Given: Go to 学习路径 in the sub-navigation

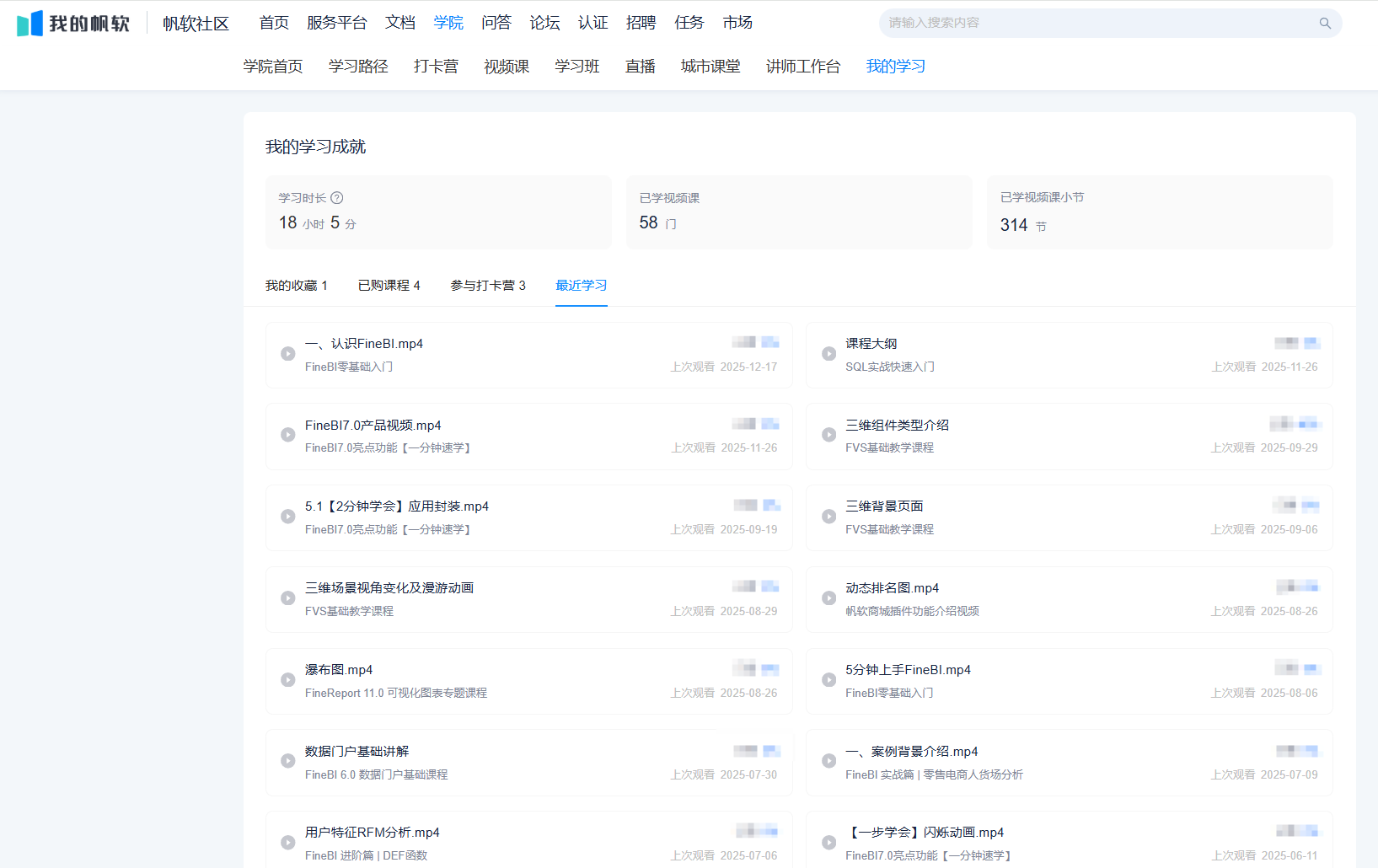Looking at the screenshot, I should [358, 67].
